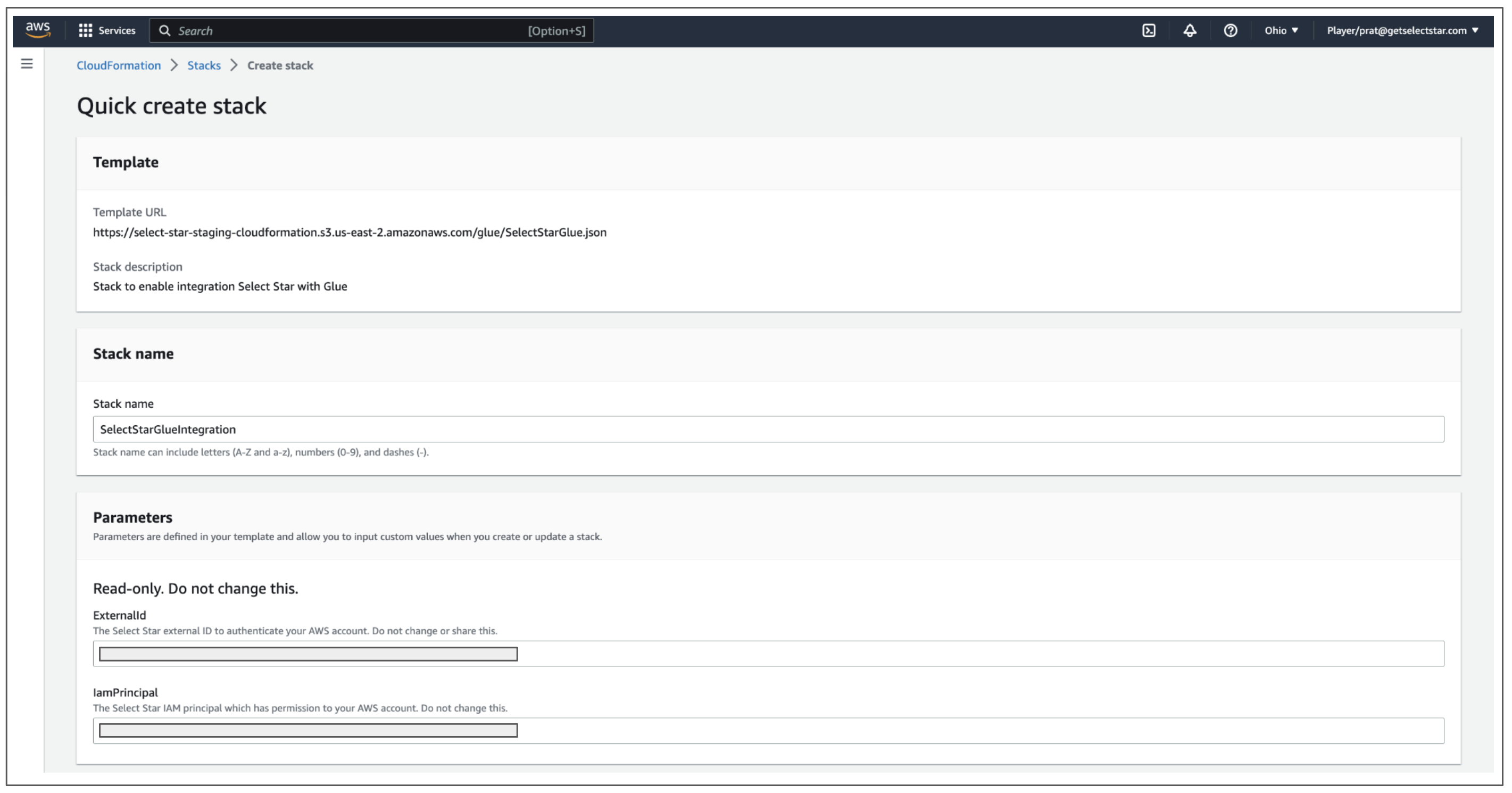Go to CloudFormation breadcrumb link
The image size is (1512, 793).
(x=119, y=65)
